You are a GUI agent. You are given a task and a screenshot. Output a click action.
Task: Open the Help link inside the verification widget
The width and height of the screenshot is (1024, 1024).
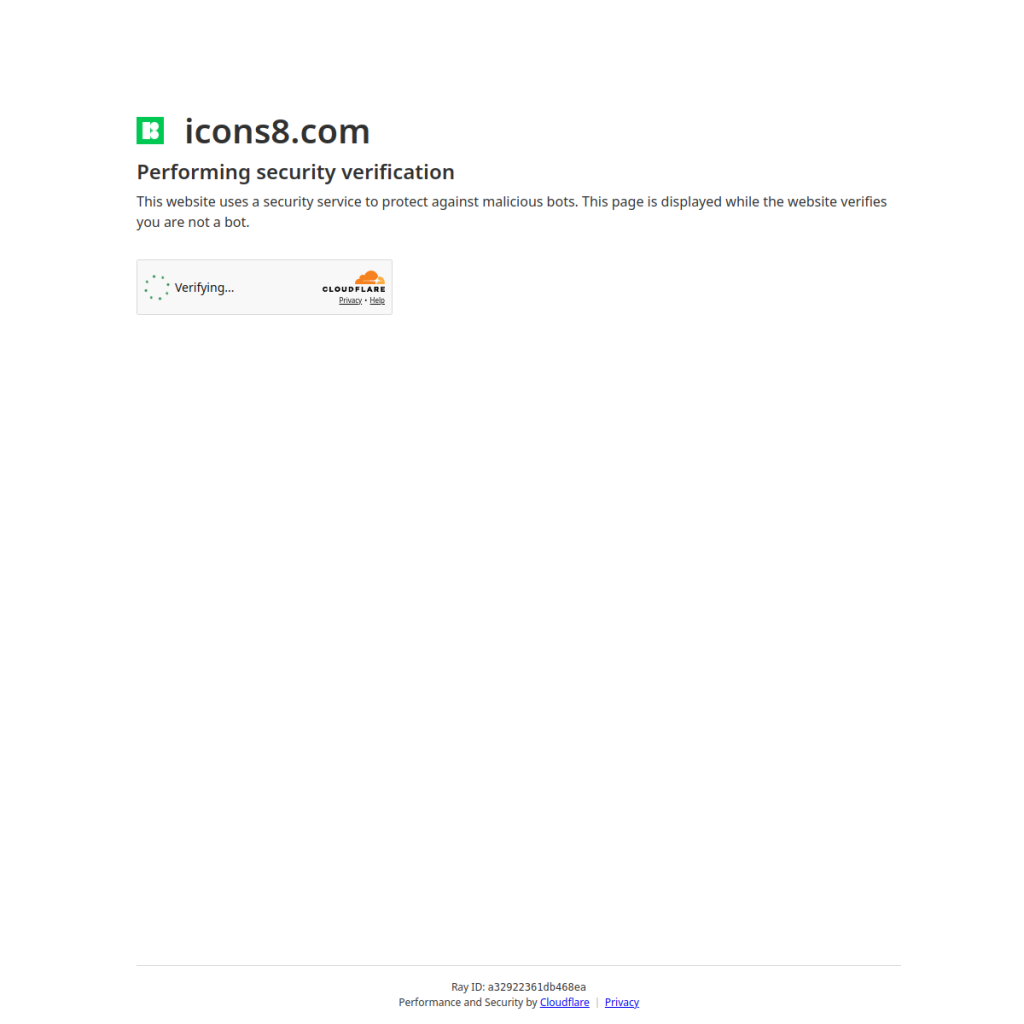[x=377, y=300]
